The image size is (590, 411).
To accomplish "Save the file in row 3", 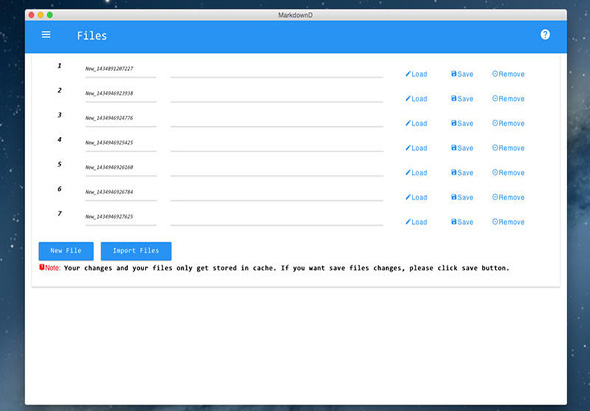I will coord(462,123).
